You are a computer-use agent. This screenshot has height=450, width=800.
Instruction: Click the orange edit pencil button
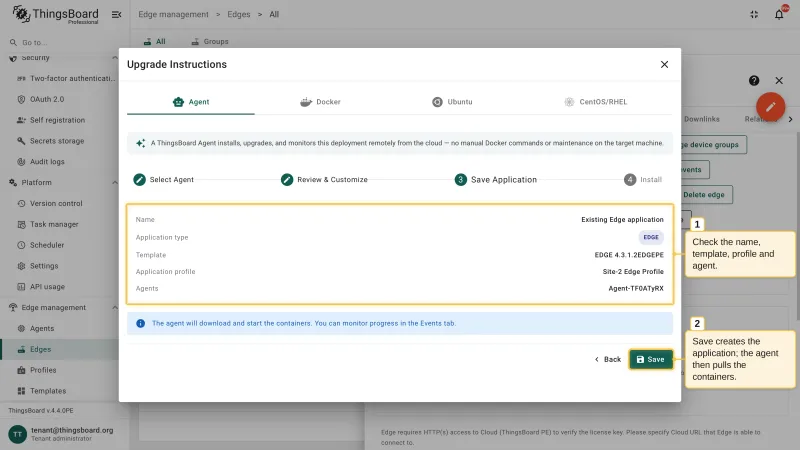click(770, 107)
